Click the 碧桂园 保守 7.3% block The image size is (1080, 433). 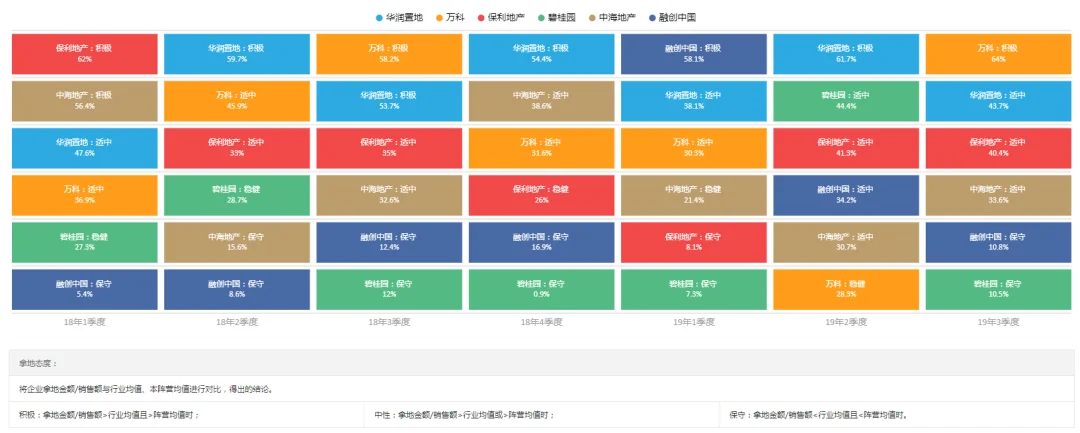(694, 289)
